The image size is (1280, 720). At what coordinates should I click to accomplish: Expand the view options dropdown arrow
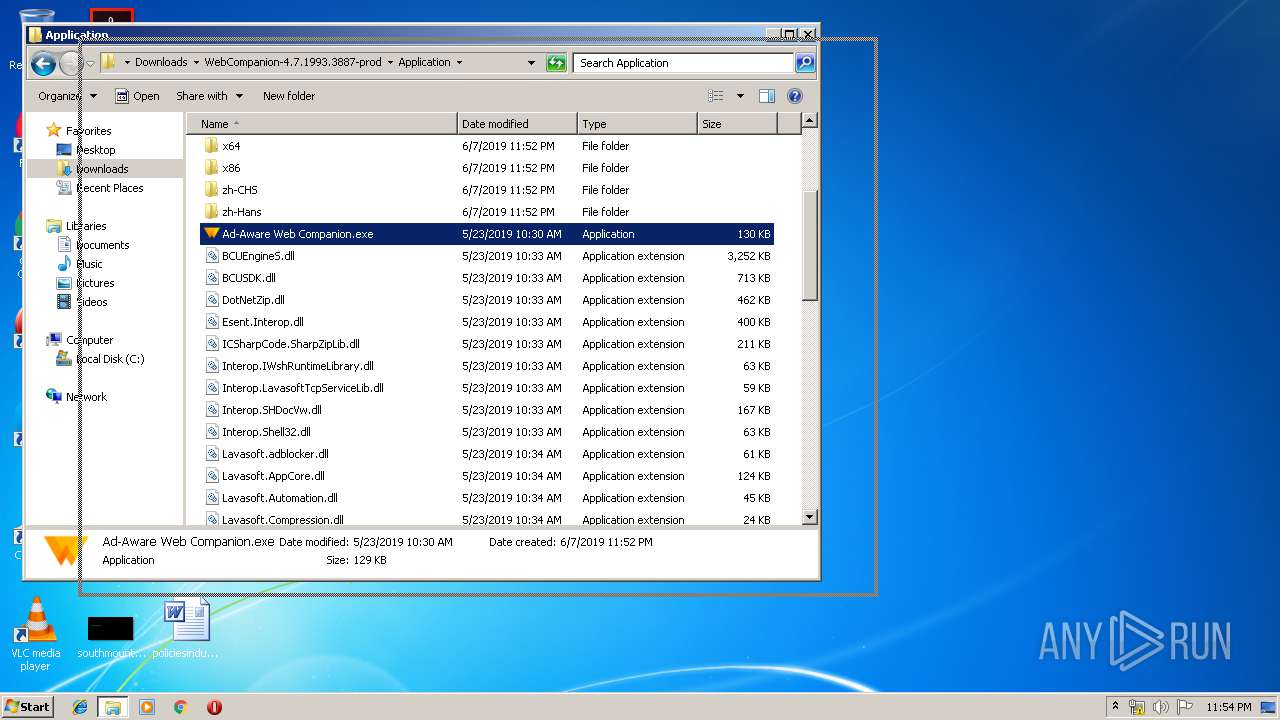740,96
